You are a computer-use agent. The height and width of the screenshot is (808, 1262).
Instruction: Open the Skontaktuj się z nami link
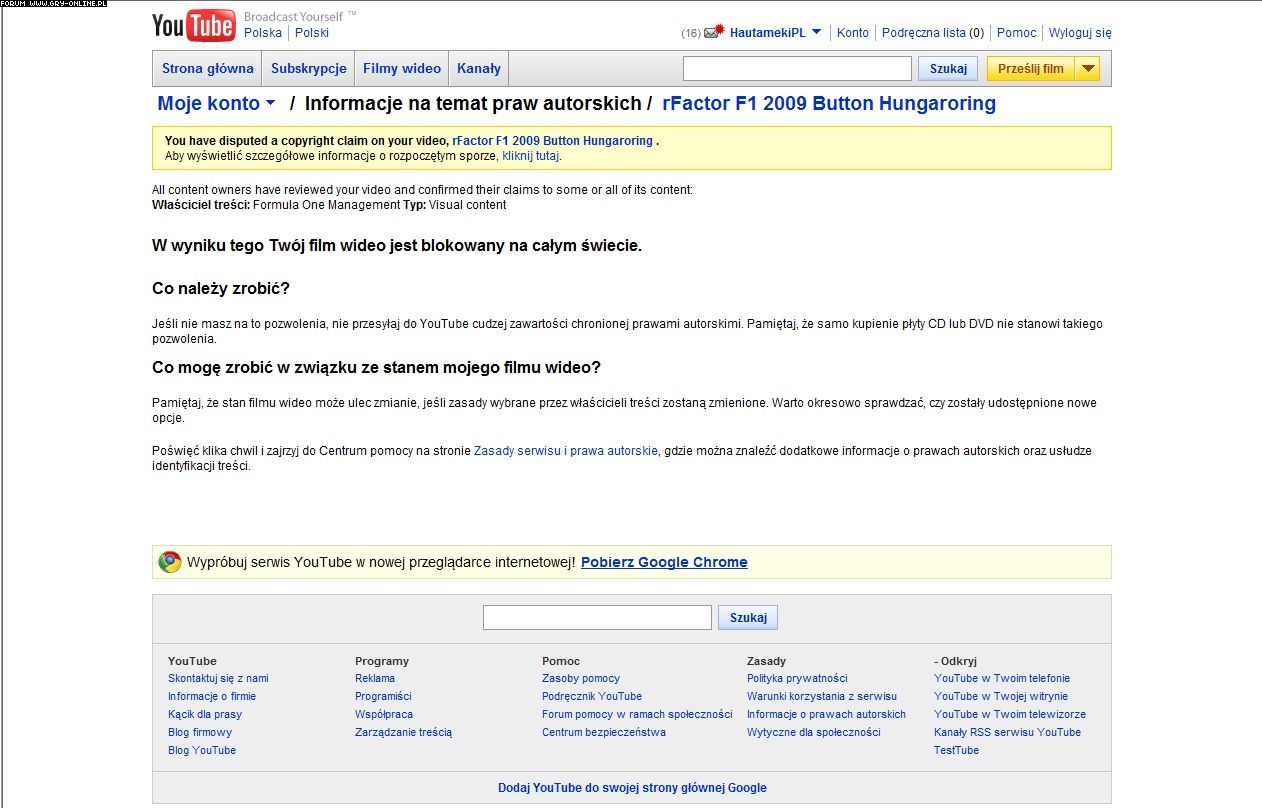218,678
